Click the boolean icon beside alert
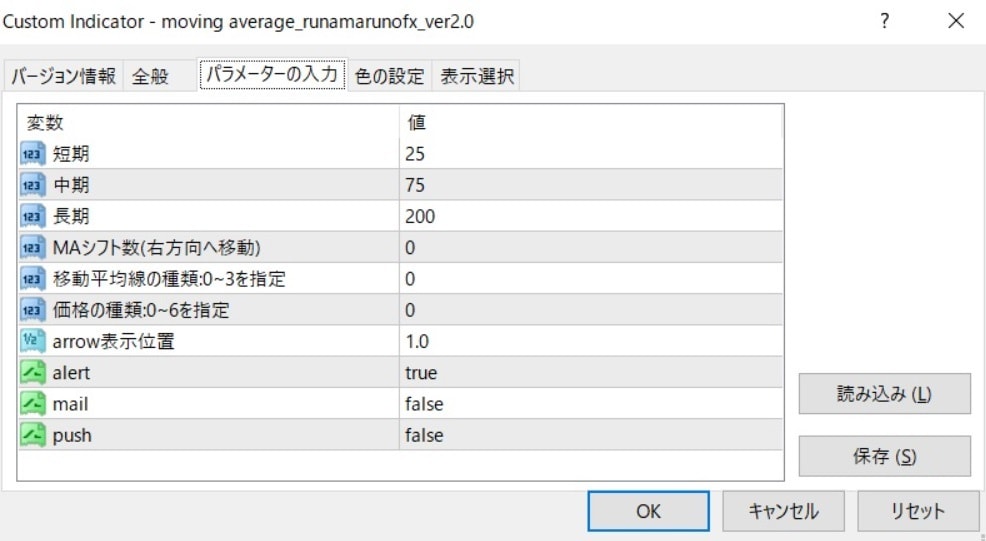The image size is (986, 541). (33, 372)
